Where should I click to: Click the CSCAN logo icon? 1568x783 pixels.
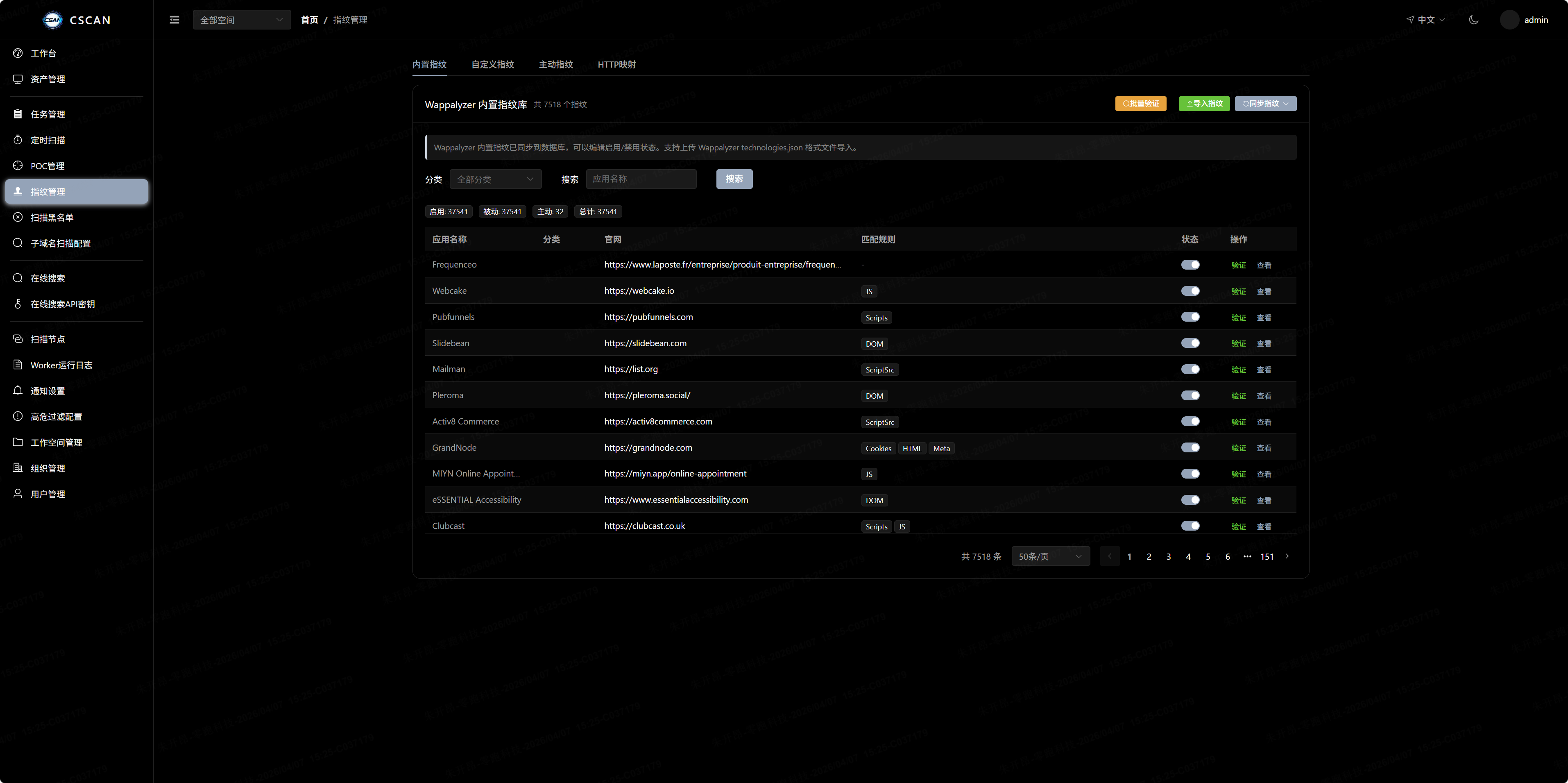[52, 20]
